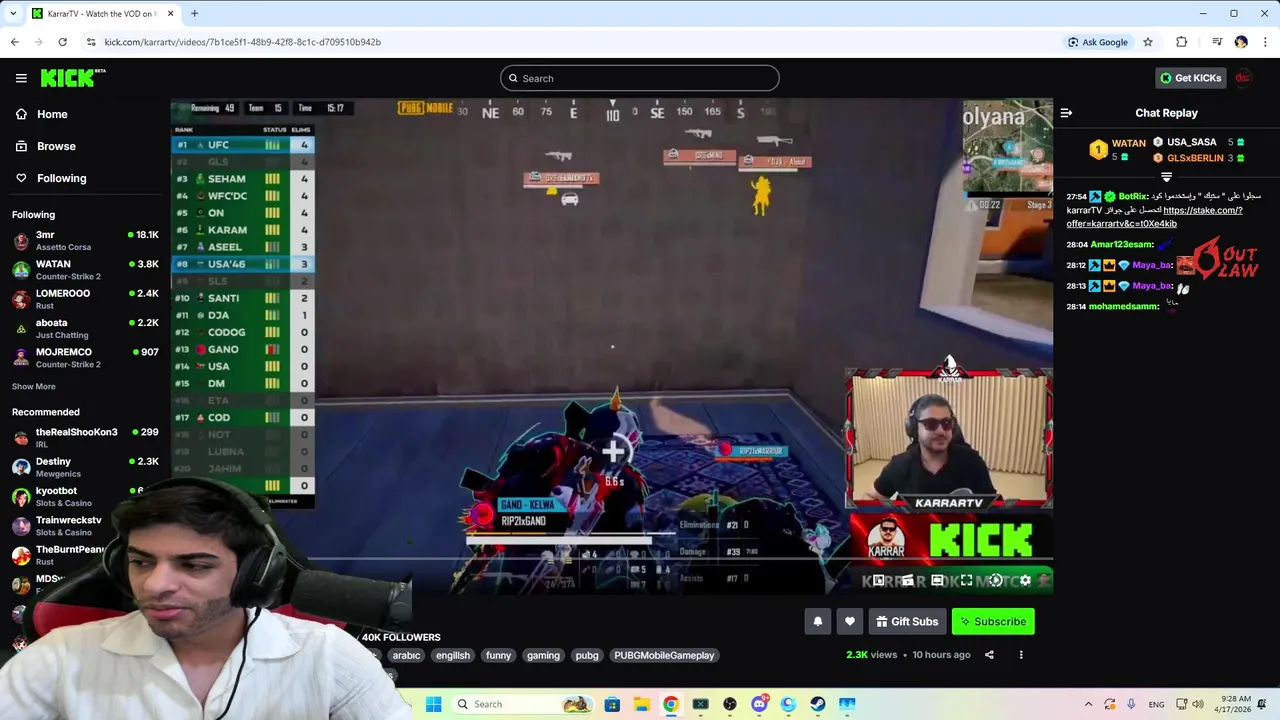
Task: Toggle fullscreen on the video player
Action: coord(966,580)
